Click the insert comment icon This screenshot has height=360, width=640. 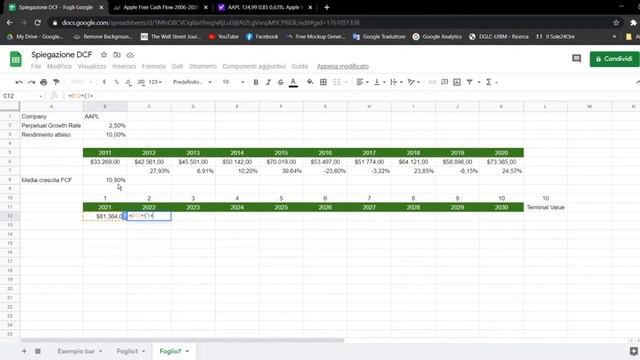click(444, 82)
